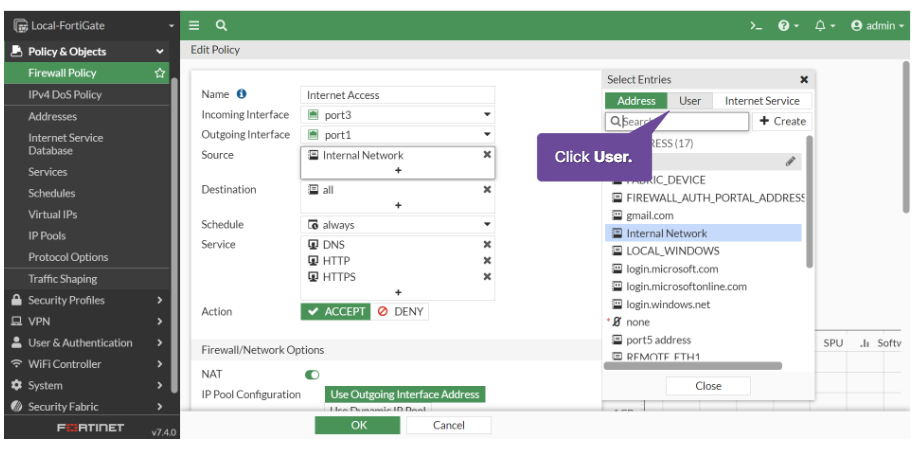Click Create in Select Entries panel
The height and width of the screenshot is (462, 916).
[x=783, y=121]
